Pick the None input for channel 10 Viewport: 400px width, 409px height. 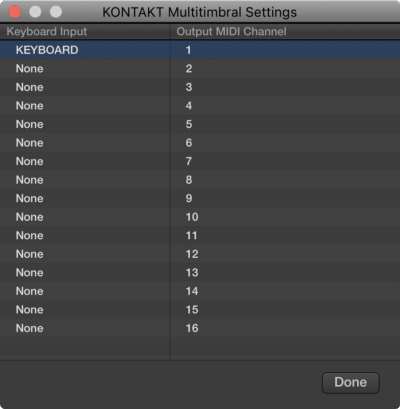[x=29, y=217]
